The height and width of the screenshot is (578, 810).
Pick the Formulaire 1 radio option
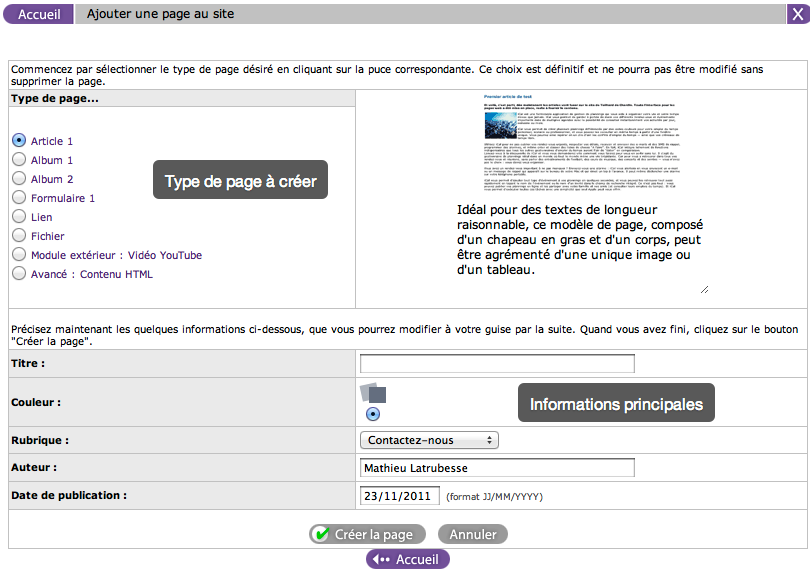click(19, 198)
